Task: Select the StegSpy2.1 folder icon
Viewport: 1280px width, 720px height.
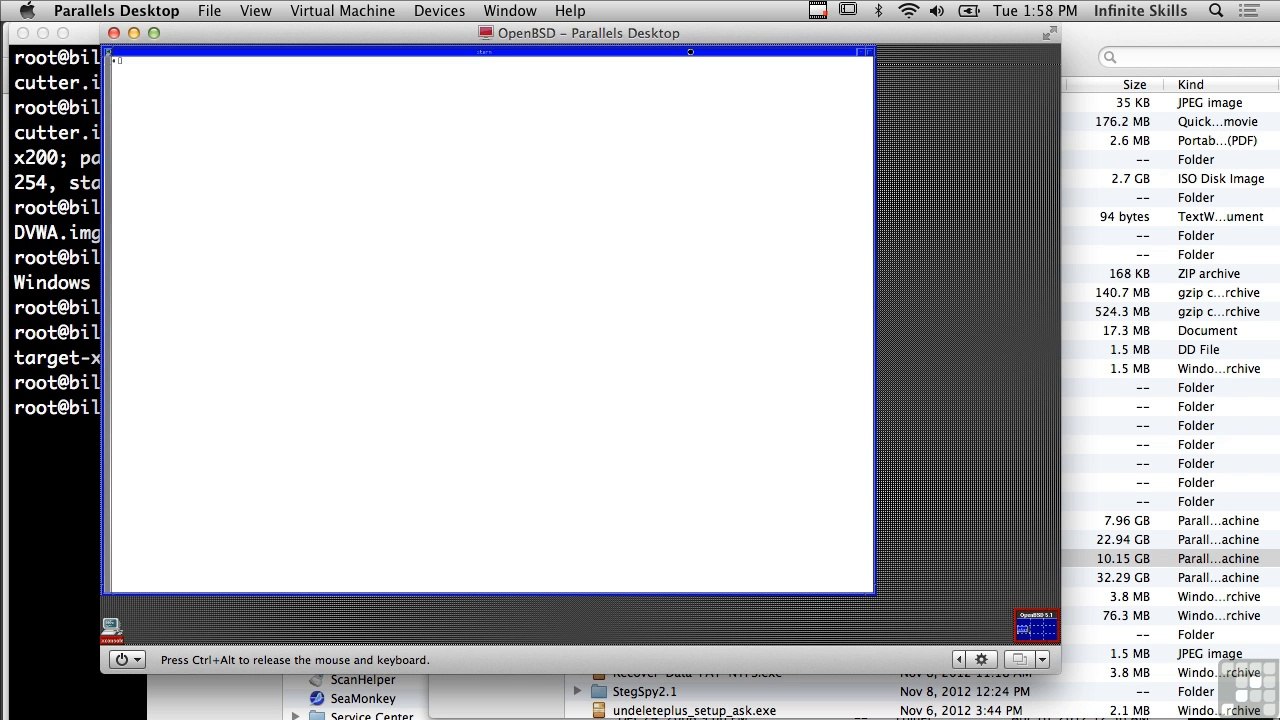Action: click(x=599, y=691)
